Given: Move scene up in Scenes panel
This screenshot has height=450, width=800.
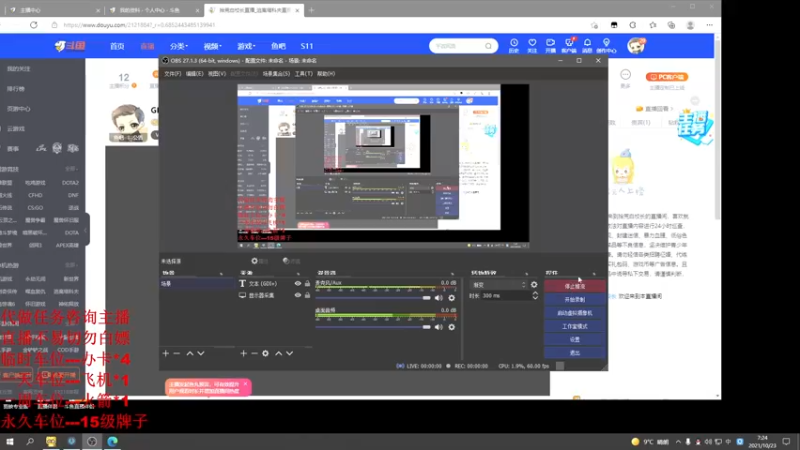Looking at the screenshot, I should [190, 353].
